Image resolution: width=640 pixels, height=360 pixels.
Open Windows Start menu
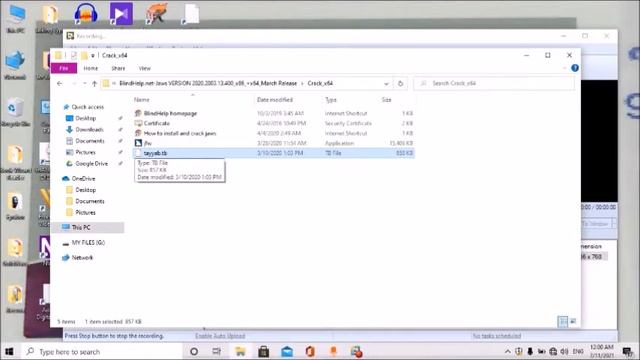click(x=9, y=351)
